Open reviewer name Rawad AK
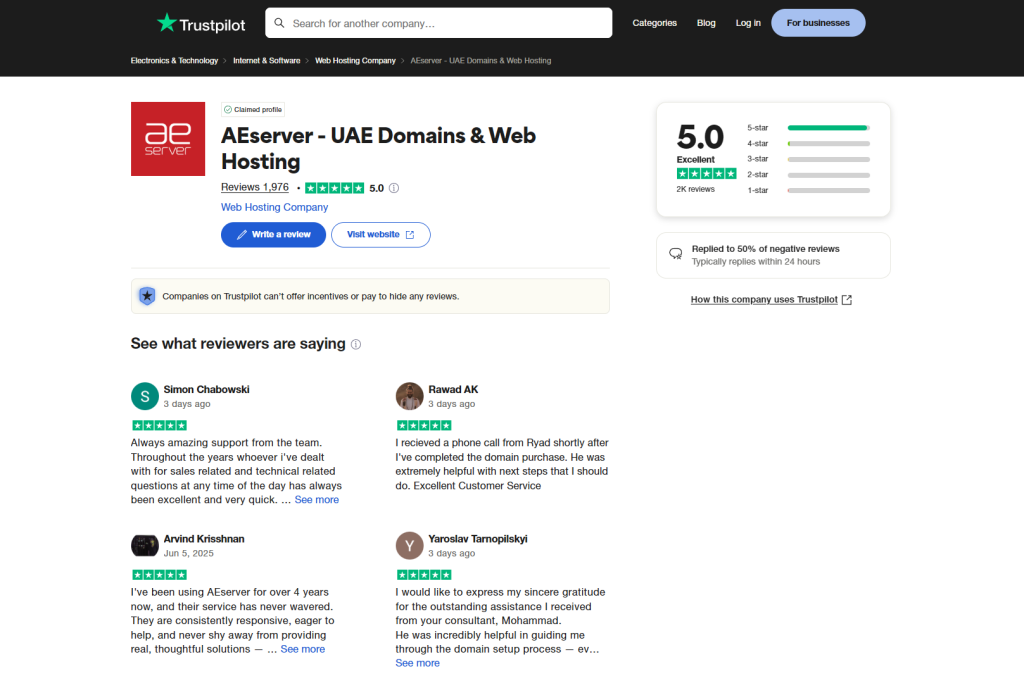The width and height of the screenshot is (1024, 695). click(x=453, y=389)
